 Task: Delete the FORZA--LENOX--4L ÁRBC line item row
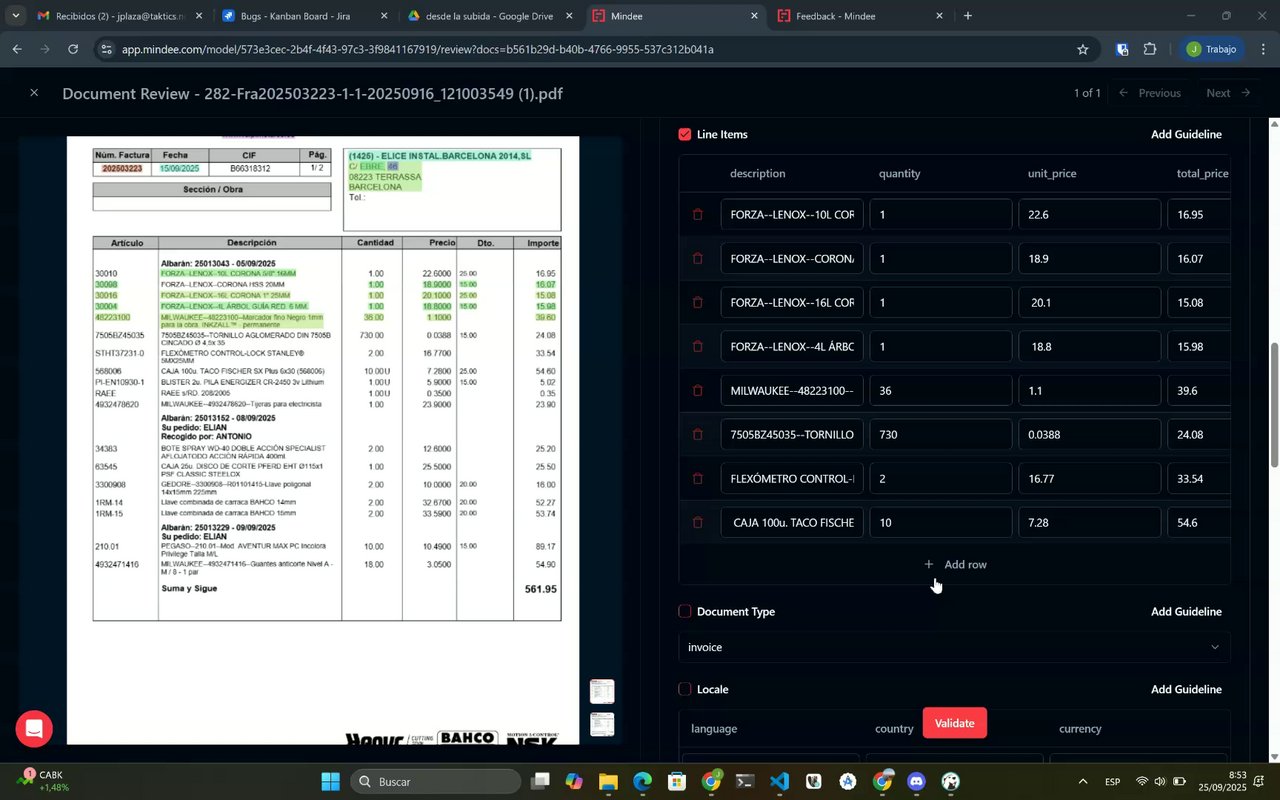698,346
